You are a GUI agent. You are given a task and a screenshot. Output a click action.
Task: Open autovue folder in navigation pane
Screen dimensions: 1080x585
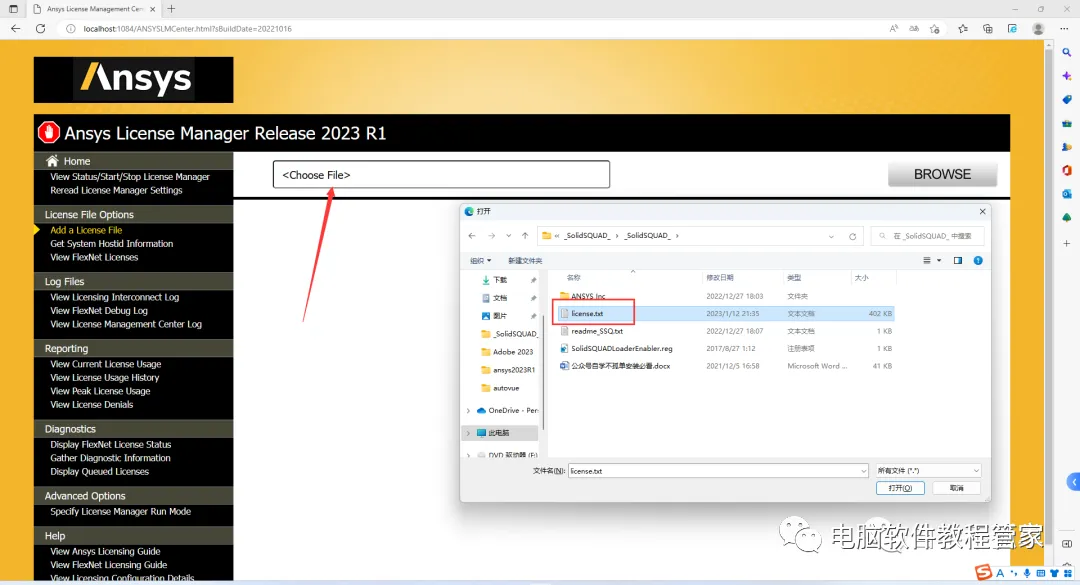pyautogui.click(x=506, y=388)
